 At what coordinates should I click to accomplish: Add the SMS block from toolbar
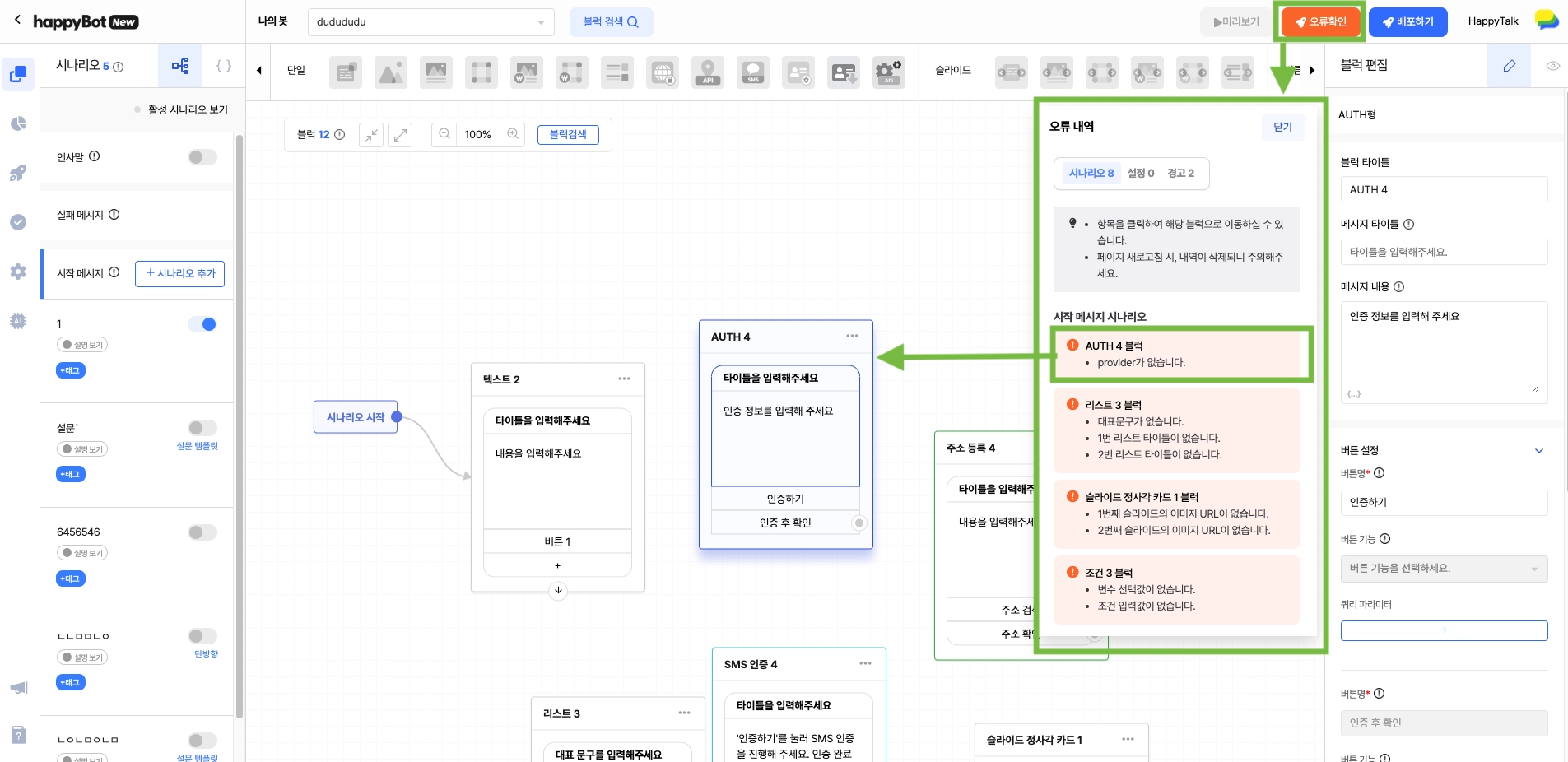click(x=753, y=72)
